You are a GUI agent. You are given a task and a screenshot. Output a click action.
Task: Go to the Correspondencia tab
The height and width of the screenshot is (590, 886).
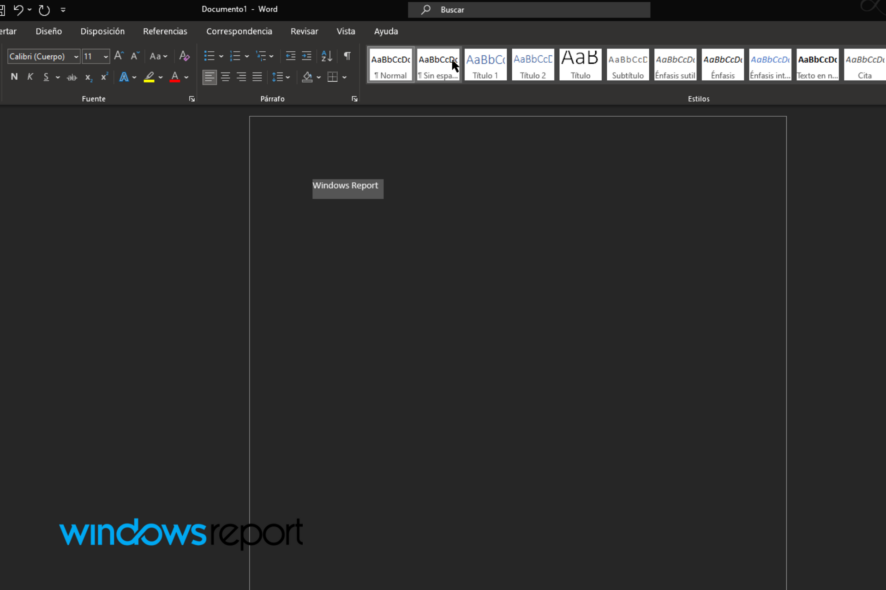click(x=239, y=31)
